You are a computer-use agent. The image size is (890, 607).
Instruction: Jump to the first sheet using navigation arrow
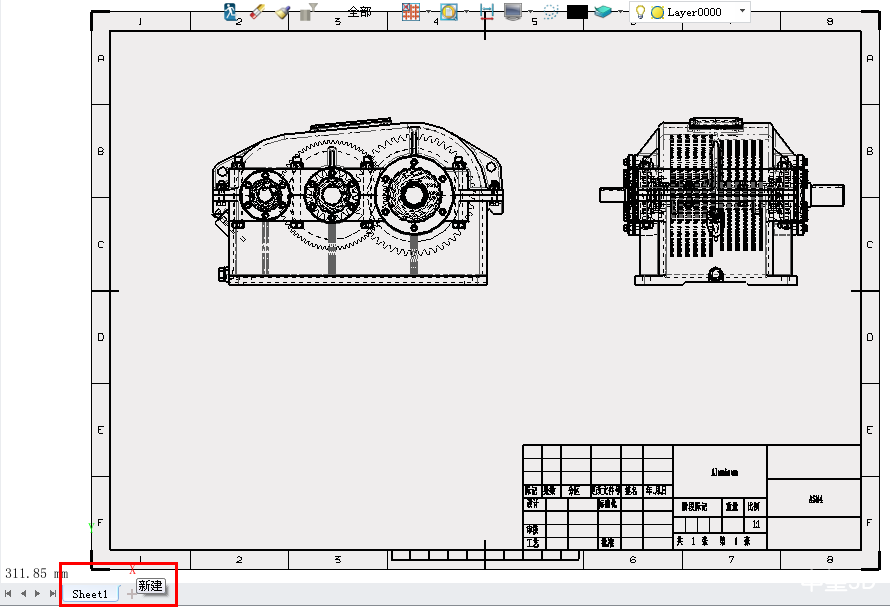[10, 594]
